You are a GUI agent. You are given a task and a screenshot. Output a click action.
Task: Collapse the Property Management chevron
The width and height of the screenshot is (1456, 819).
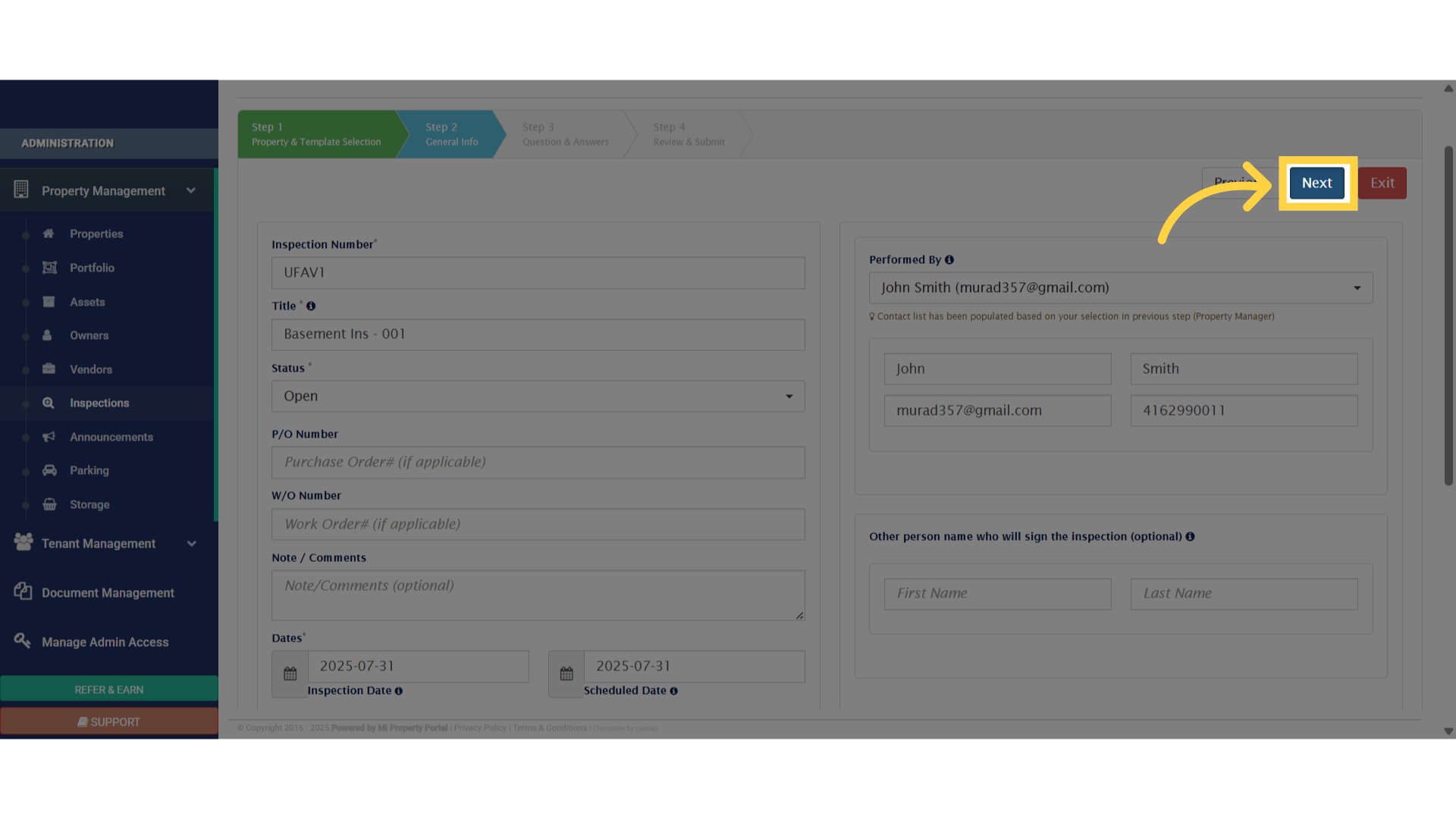click(191, 190)
